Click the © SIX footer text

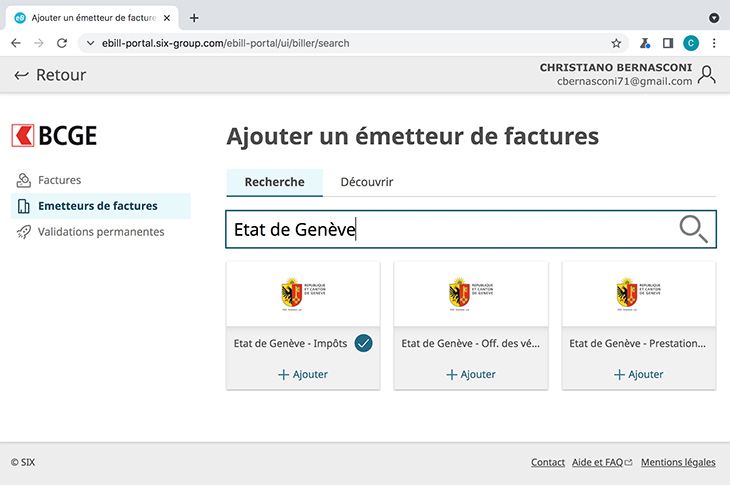[x=23, y=462]
